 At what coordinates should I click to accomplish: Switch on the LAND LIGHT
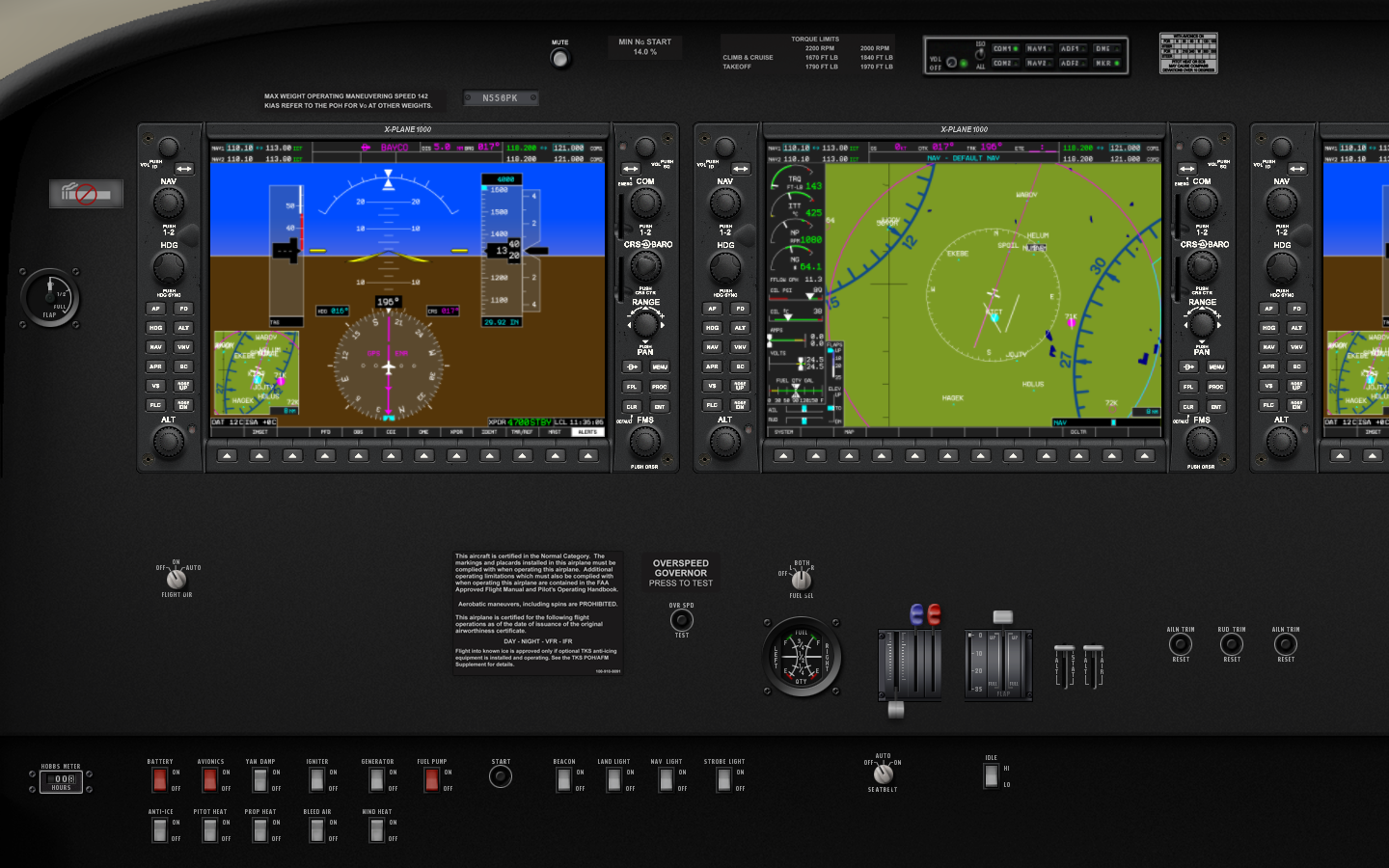point(613,779)
